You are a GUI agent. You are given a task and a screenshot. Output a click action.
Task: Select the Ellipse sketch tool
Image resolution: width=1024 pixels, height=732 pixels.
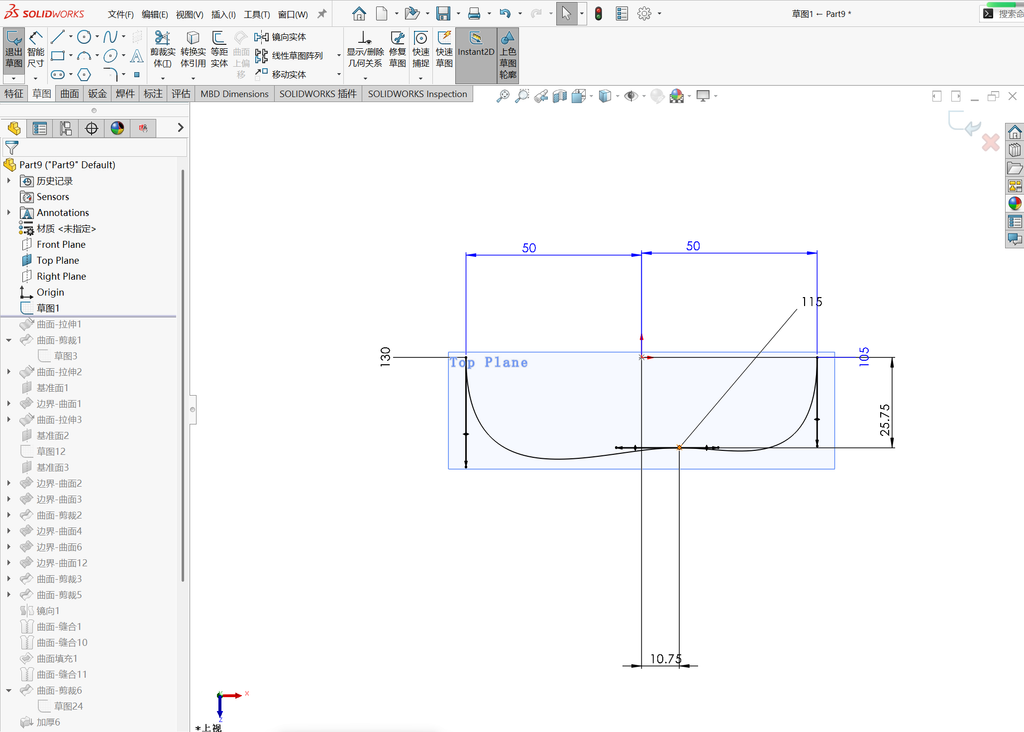tap(110, 56)
